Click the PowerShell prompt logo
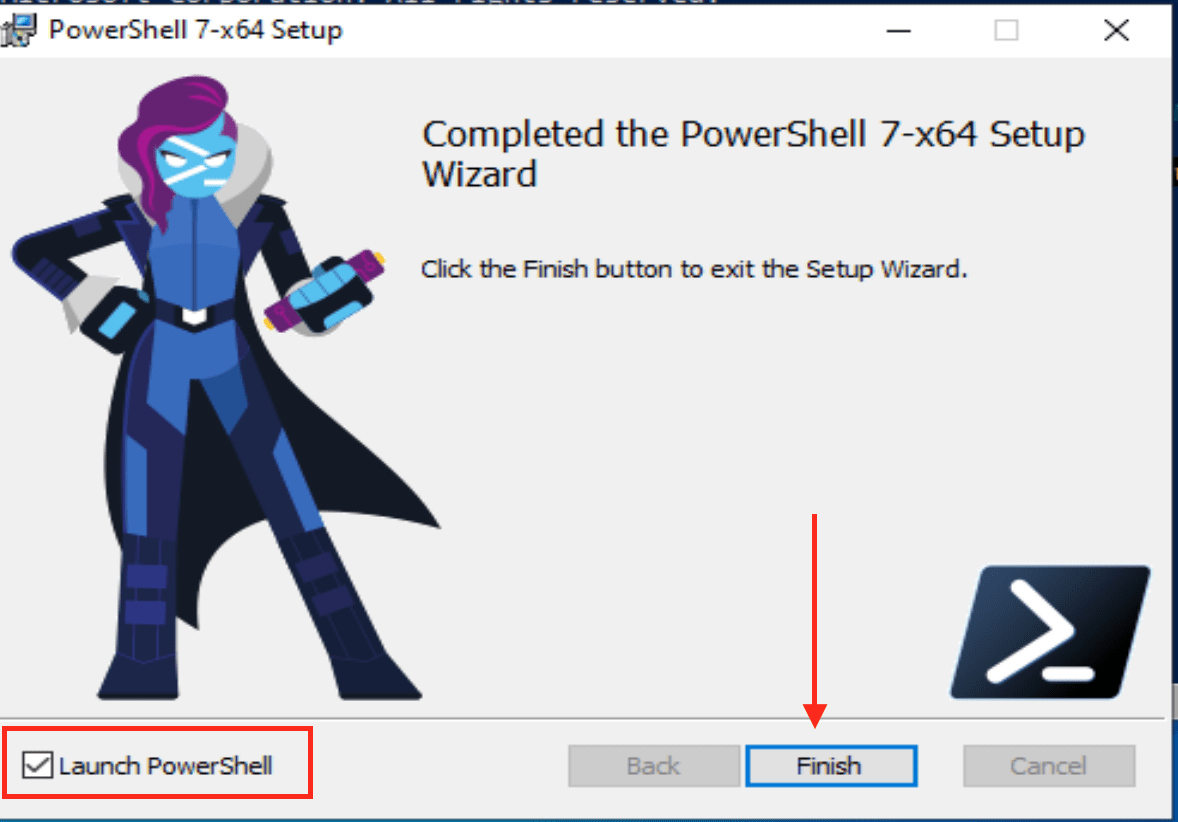Screen dimensions: 1178x822 point(1050,632)
